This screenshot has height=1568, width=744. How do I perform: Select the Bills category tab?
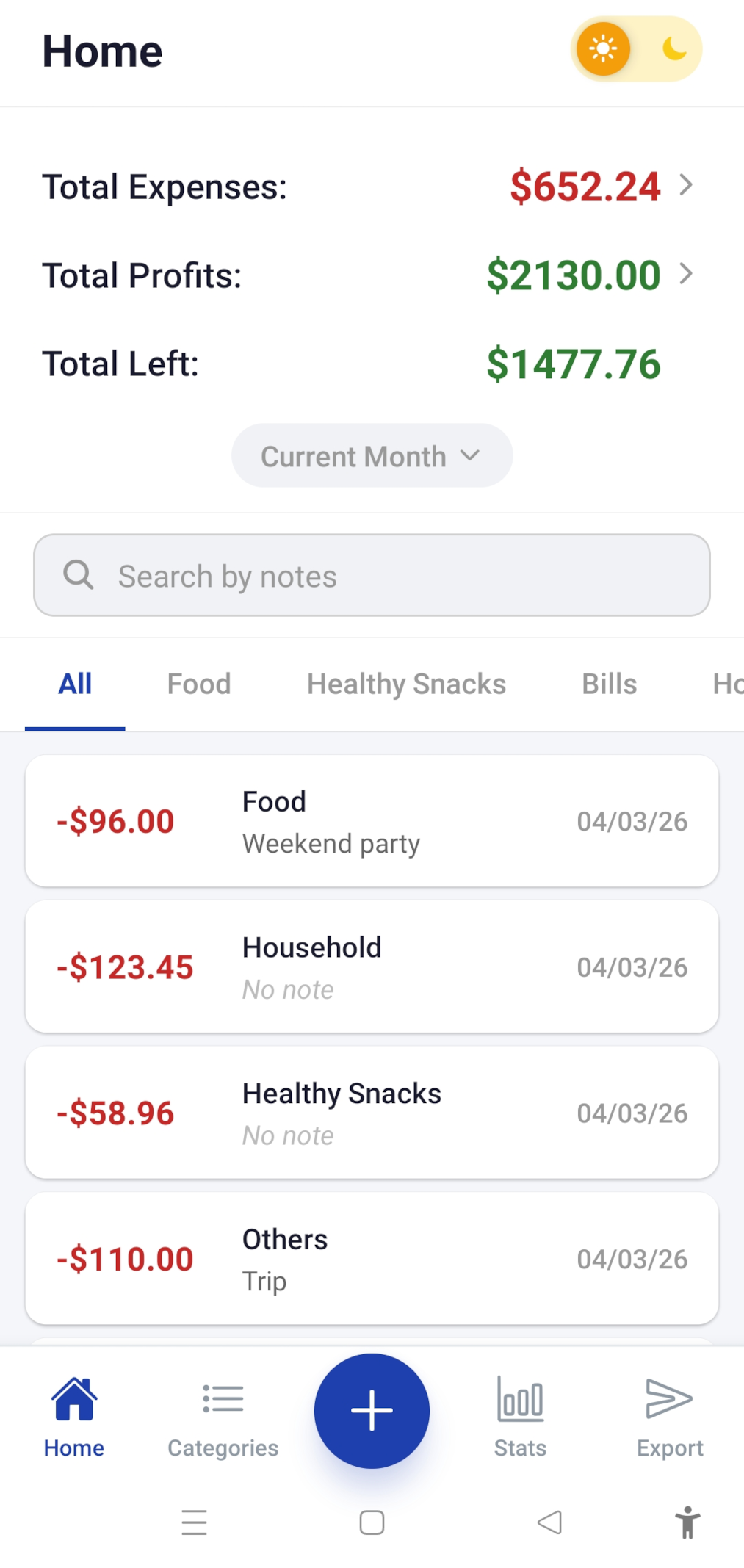(x=609, y=684)
